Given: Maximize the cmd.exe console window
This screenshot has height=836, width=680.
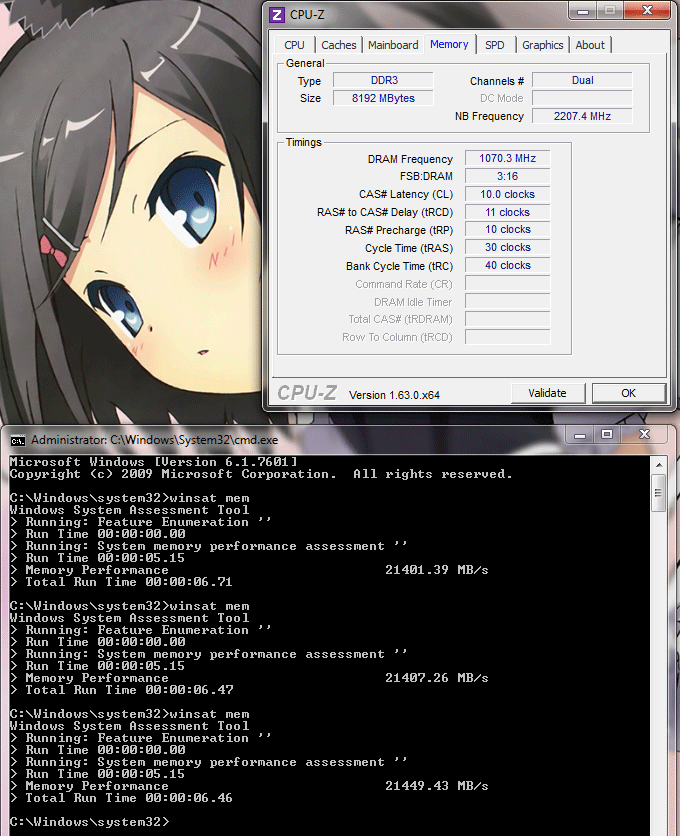Looking at the screenshot, I should pyautogui.click(x=606, y=435).
